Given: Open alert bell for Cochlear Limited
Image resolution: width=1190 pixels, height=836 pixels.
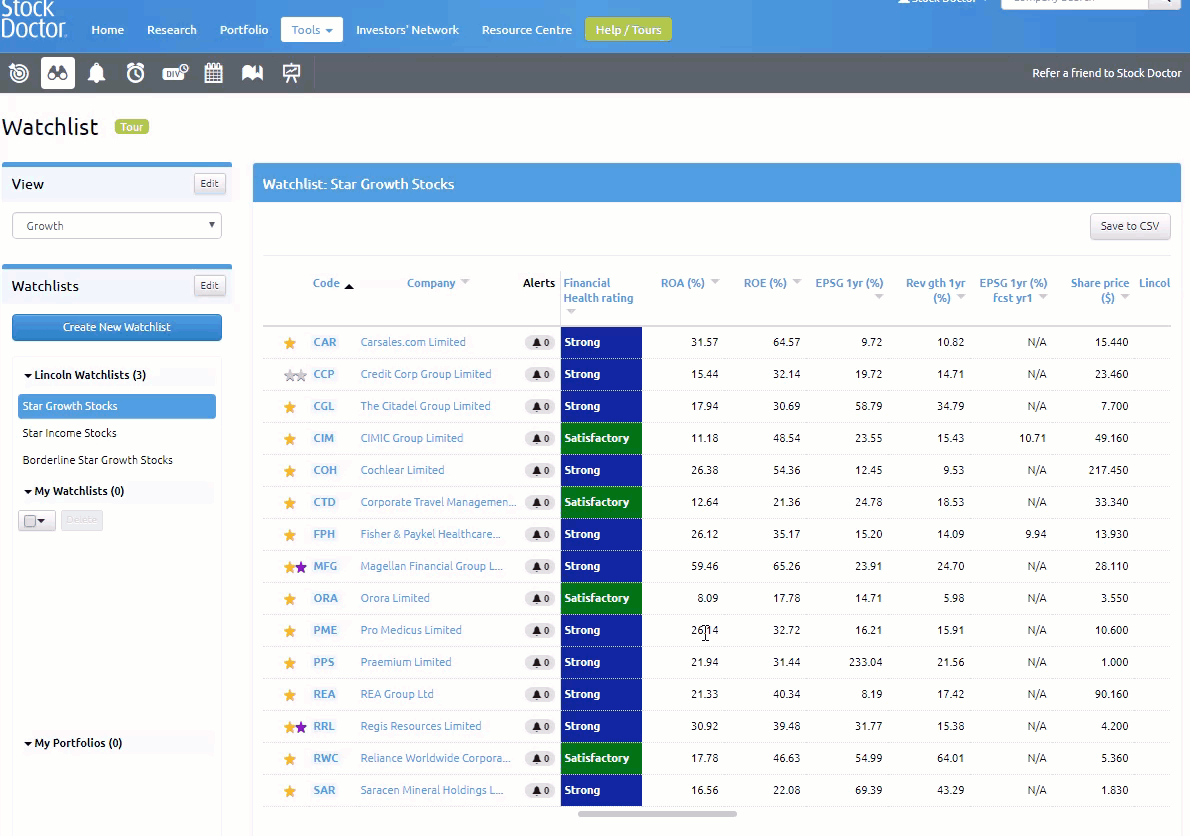Looking at the screenshot, I should click(x=540, y=470).
